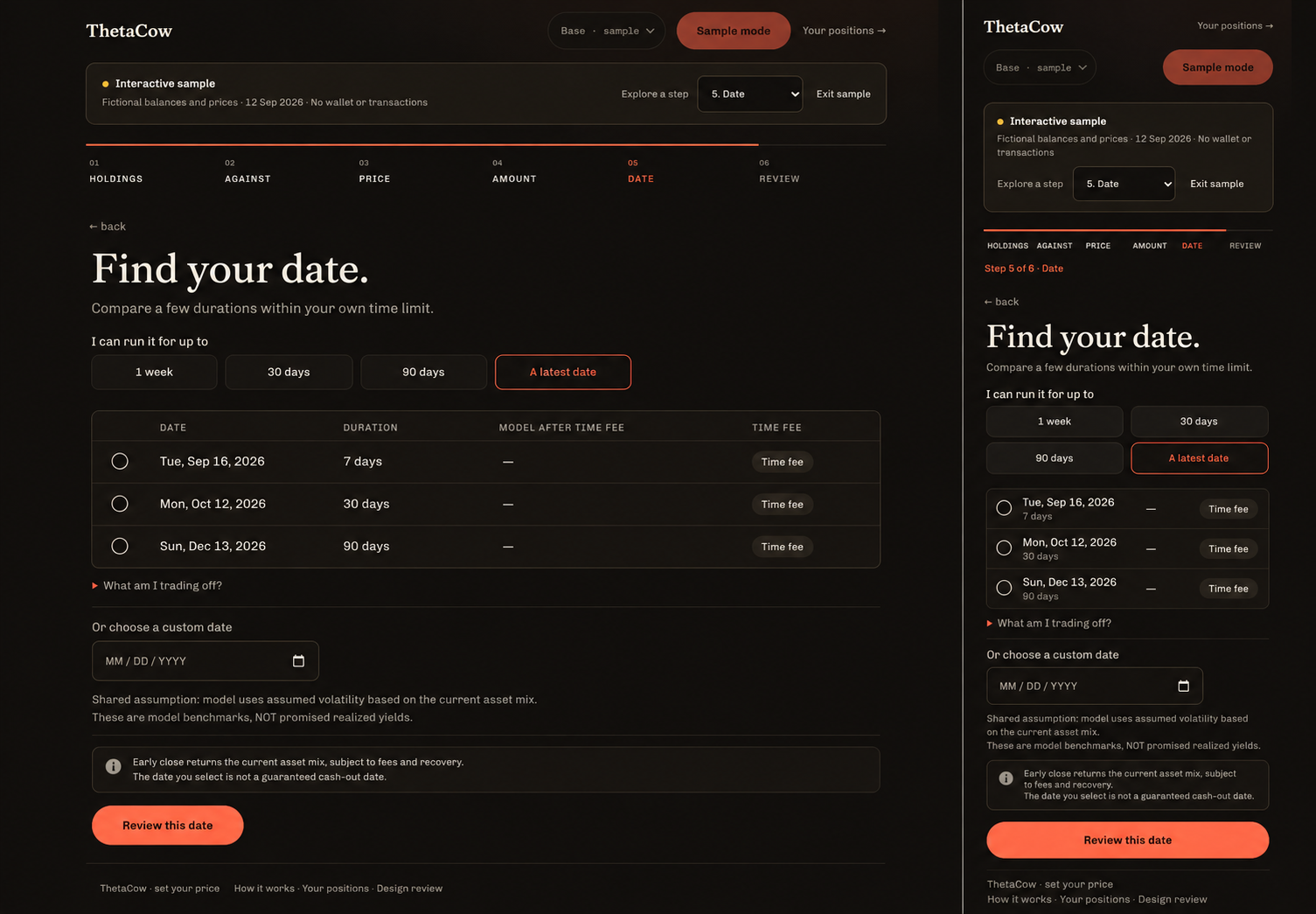1316x914 pixels.
Task: Select Tue, Sep 16 radio in right panel
Action: tap(1004, 508)
